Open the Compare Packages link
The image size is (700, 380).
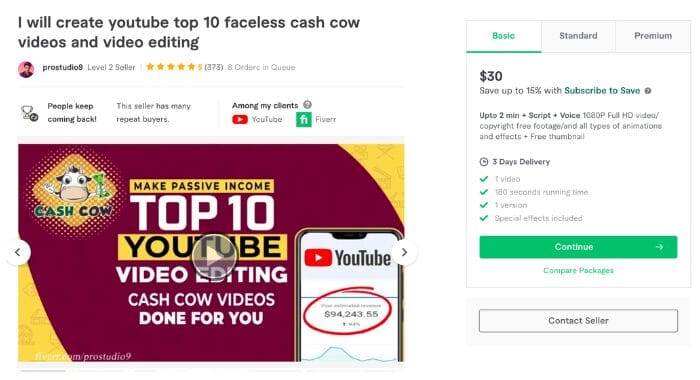pos(578,271)
